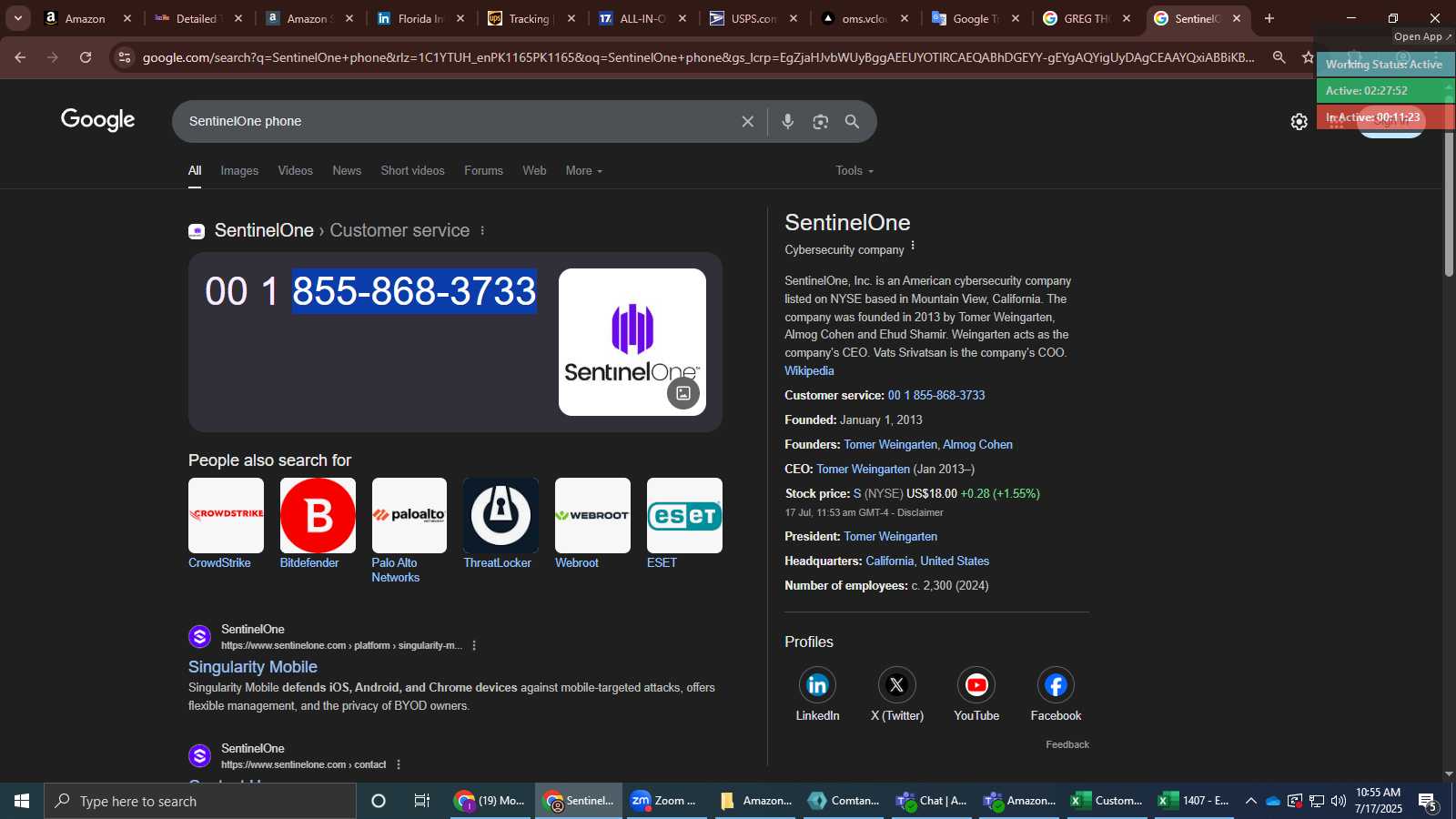1456x819 pixels.
Task: Open the YouTube profile icon
Action: tap(976, 685)
